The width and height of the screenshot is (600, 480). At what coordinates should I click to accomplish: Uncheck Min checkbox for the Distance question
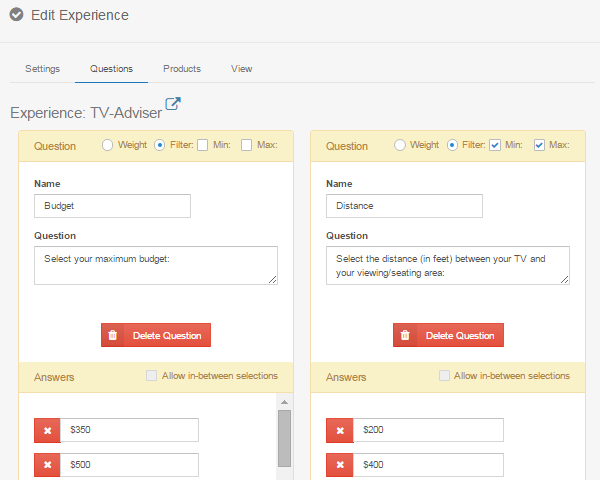pyautogui.click(x=495, y=145)
